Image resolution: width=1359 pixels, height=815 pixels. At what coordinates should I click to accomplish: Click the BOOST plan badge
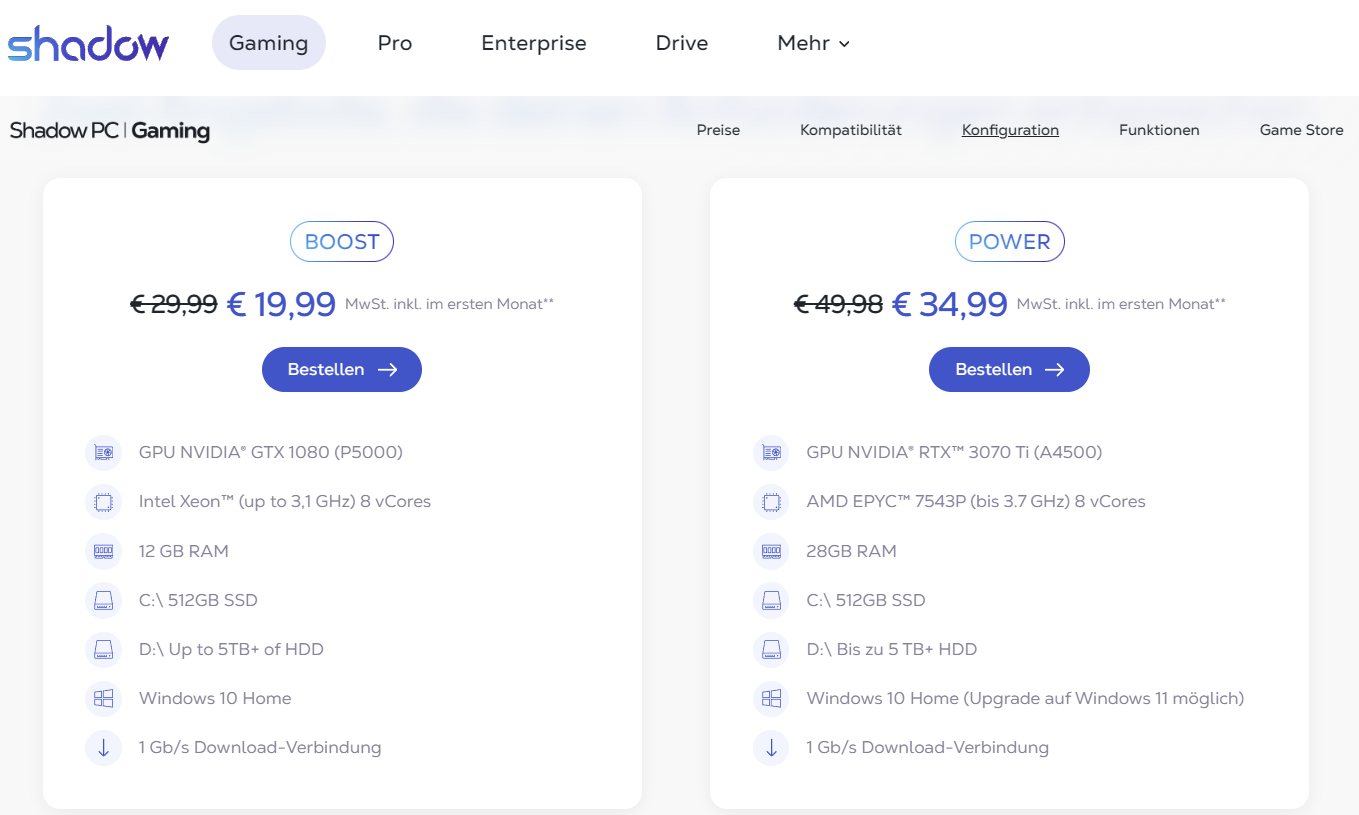(x=342, y=242)
